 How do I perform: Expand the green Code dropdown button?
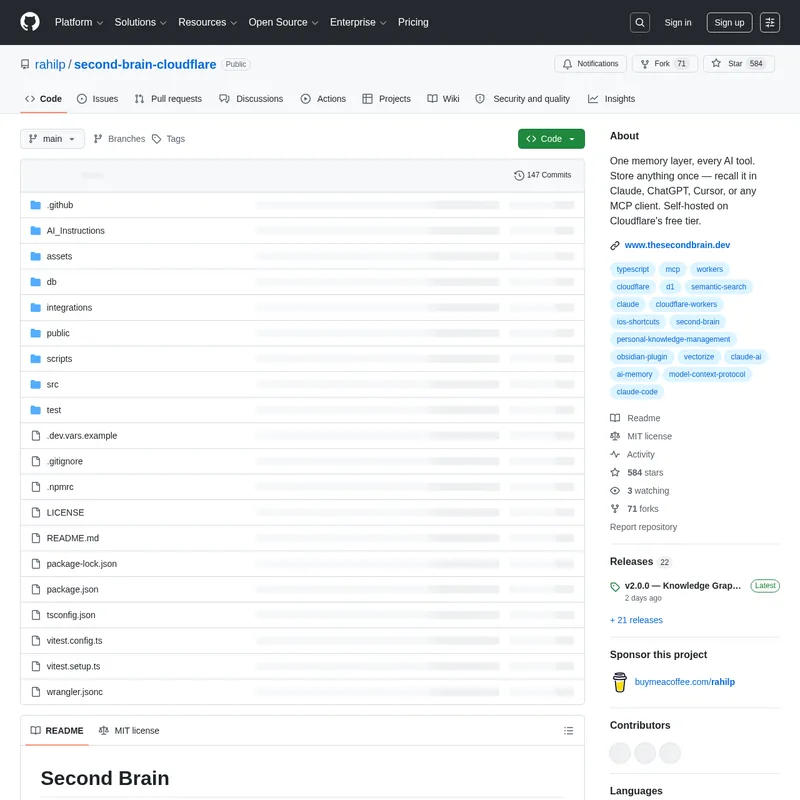coord(551,139)
